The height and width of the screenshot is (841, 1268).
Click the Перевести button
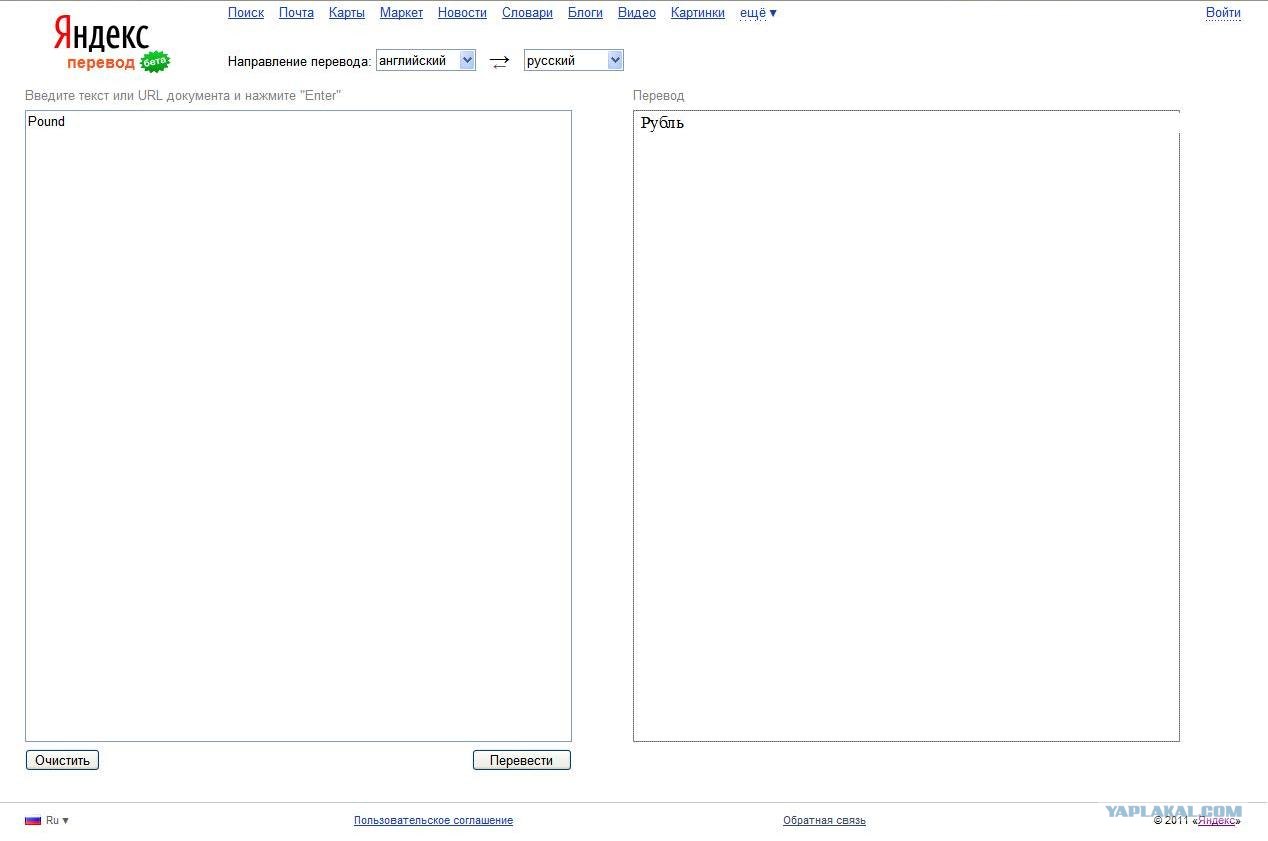522,760
